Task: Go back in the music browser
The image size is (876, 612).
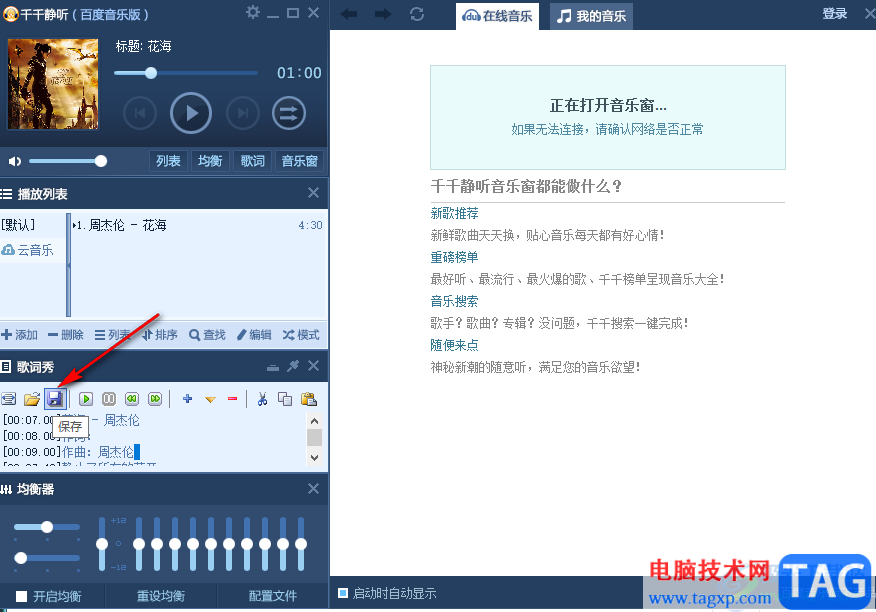Action: click(x=349, y=14)
